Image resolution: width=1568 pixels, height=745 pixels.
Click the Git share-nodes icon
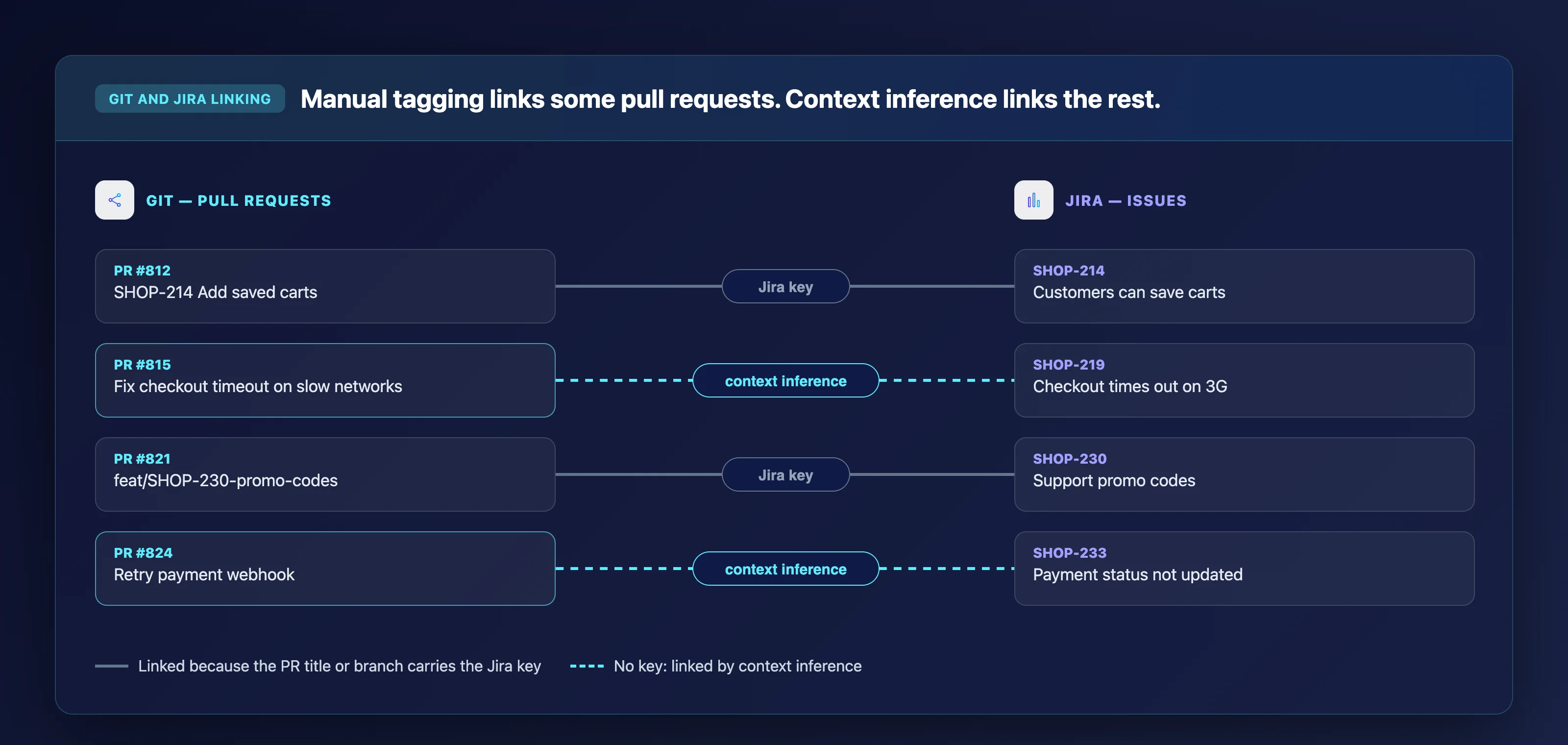[x=115, y=199]
